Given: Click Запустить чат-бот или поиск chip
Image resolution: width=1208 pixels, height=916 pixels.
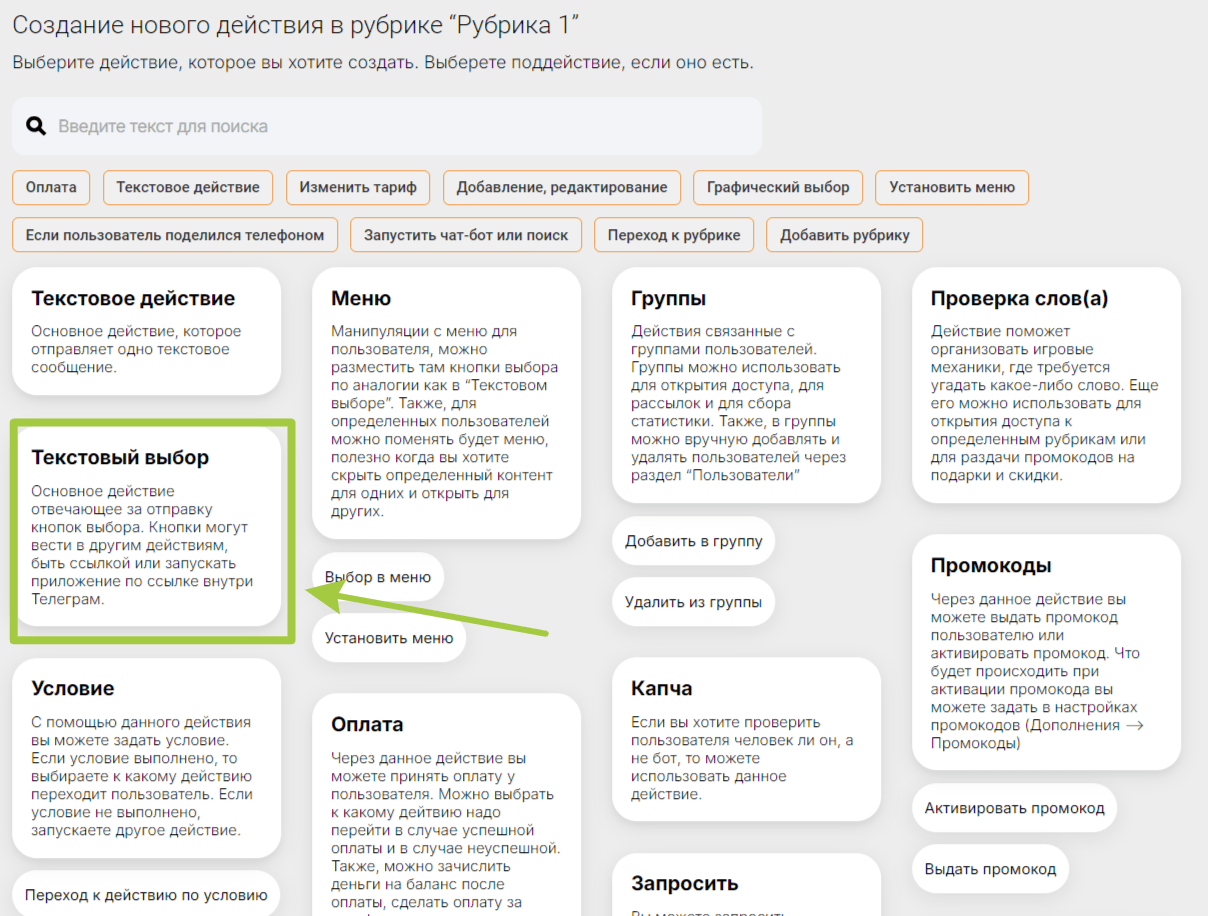Looking at the screenshot, I should [466, 235].
